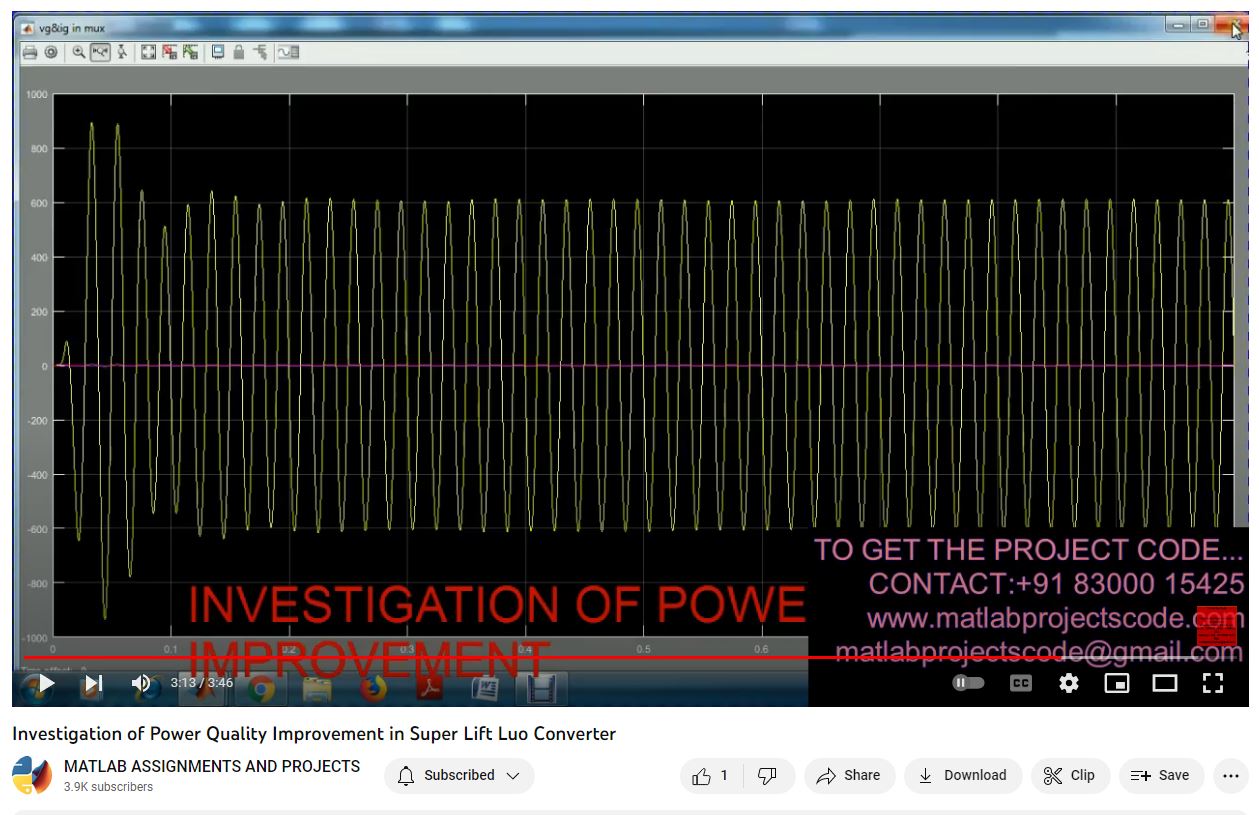Switch to theater mode
The height and width of the screenshot is (815, 1259).
1165,683
